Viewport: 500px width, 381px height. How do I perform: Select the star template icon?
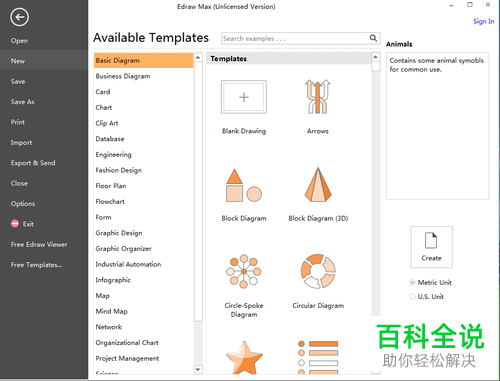tap(244, 357)
